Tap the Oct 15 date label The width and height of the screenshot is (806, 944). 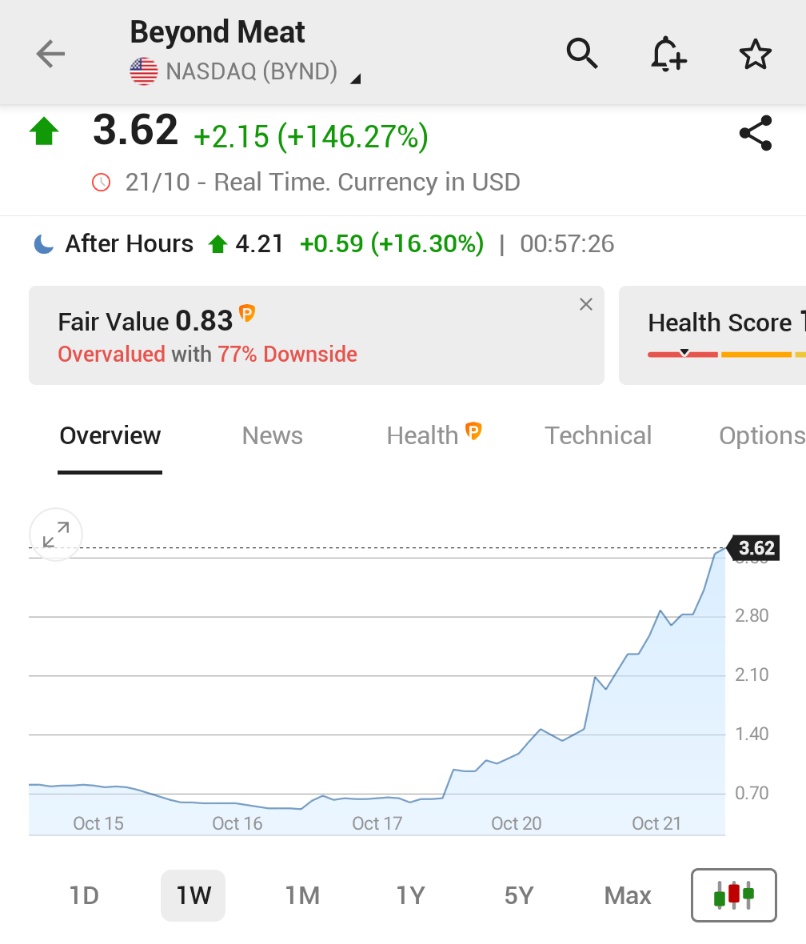pos(98,823)
